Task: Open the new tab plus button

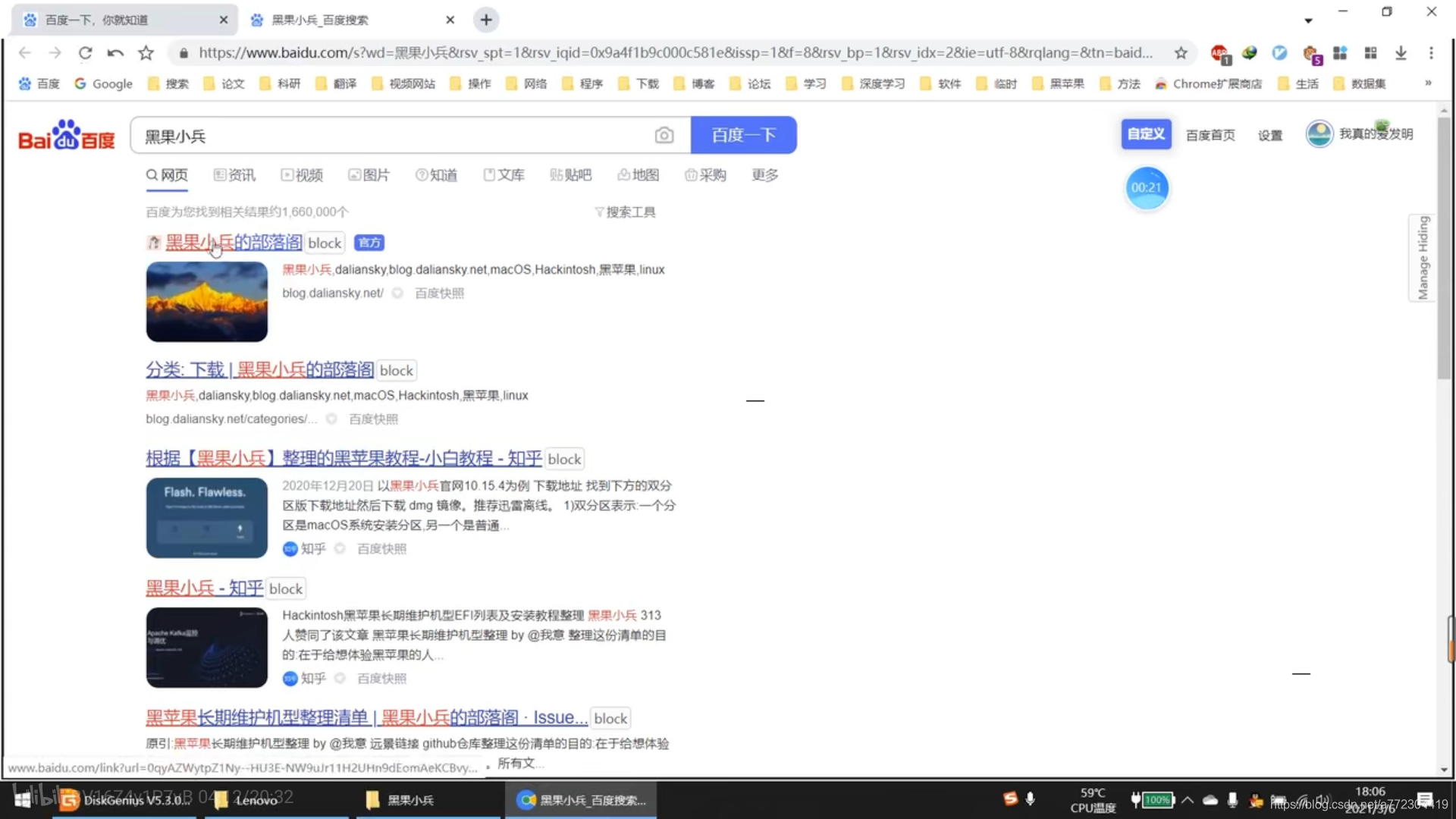Action: pyautogui.click(x=486, y=20)
